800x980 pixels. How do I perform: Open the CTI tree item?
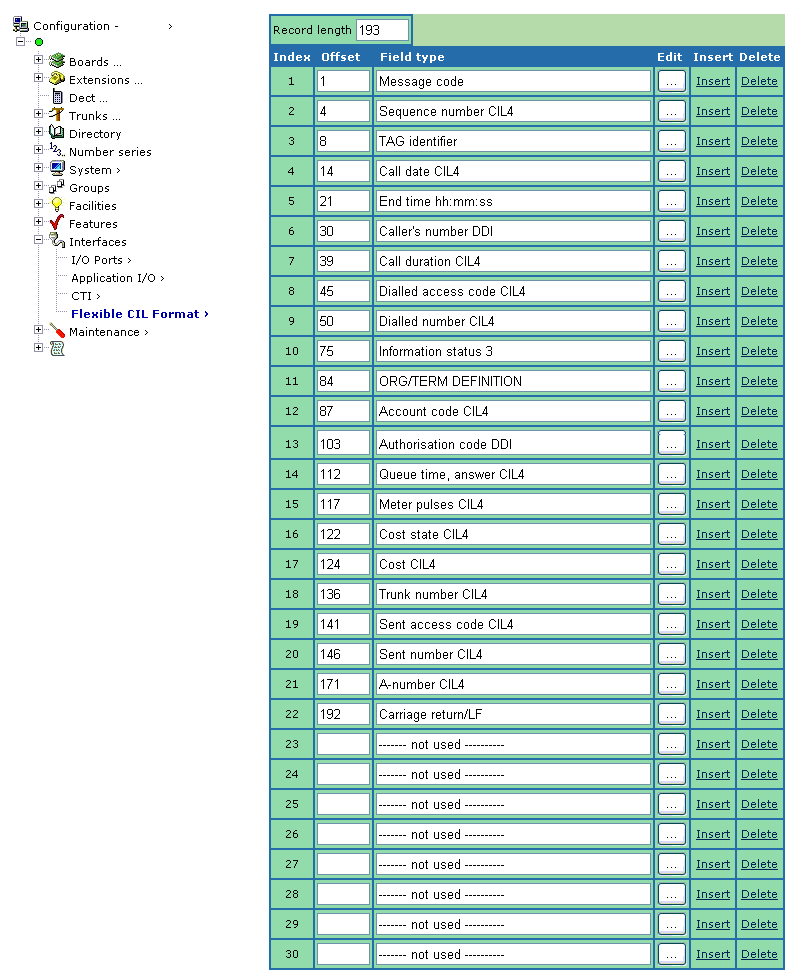(x=85, y=296)
